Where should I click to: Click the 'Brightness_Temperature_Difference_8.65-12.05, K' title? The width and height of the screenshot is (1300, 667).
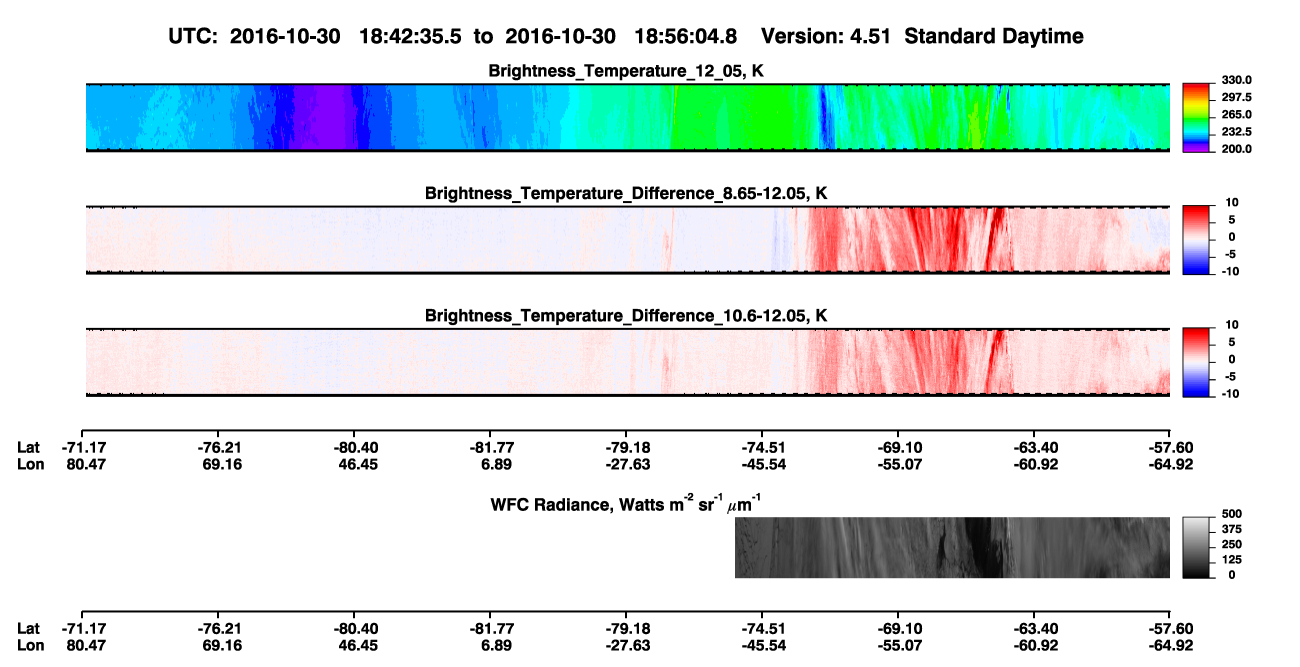(628, 193)
